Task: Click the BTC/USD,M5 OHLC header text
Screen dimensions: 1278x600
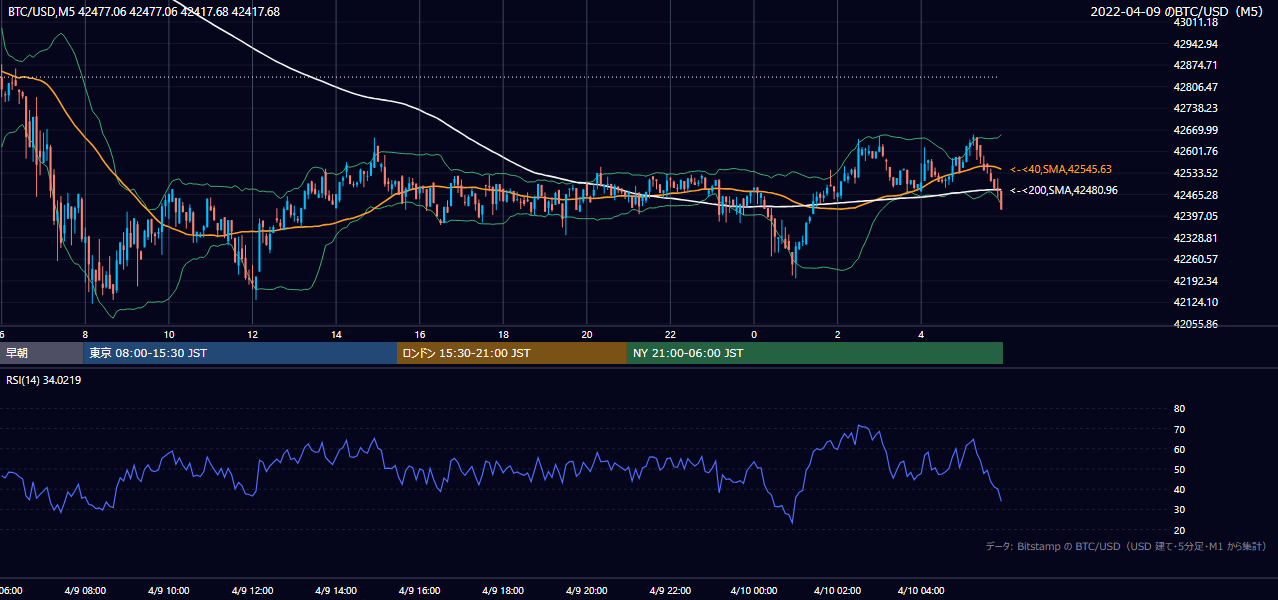Action: 144,12
